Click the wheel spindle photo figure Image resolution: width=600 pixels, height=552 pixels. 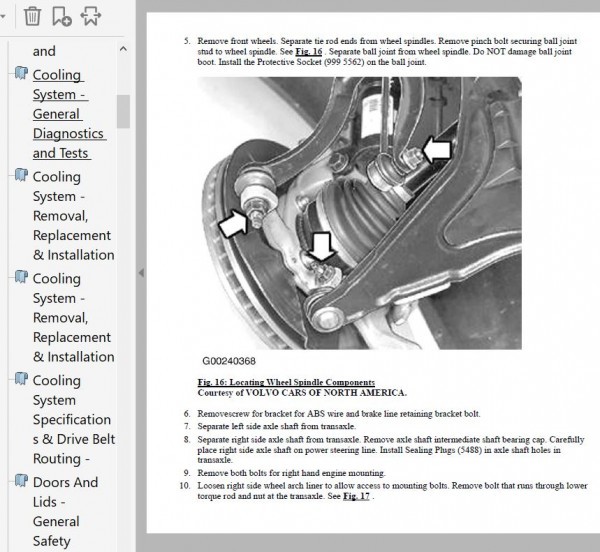click(359, 213)
